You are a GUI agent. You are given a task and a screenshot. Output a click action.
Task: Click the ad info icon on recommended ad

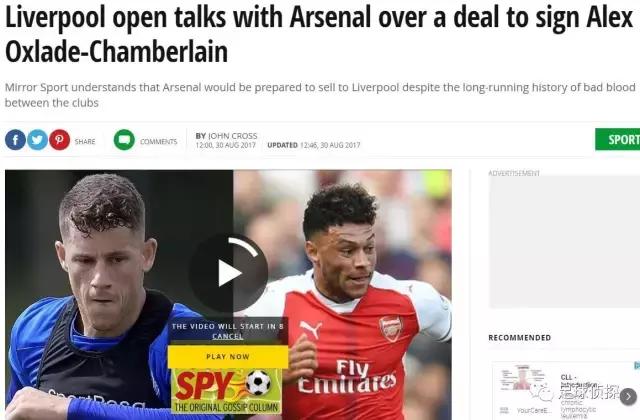[x=637, y=365]
